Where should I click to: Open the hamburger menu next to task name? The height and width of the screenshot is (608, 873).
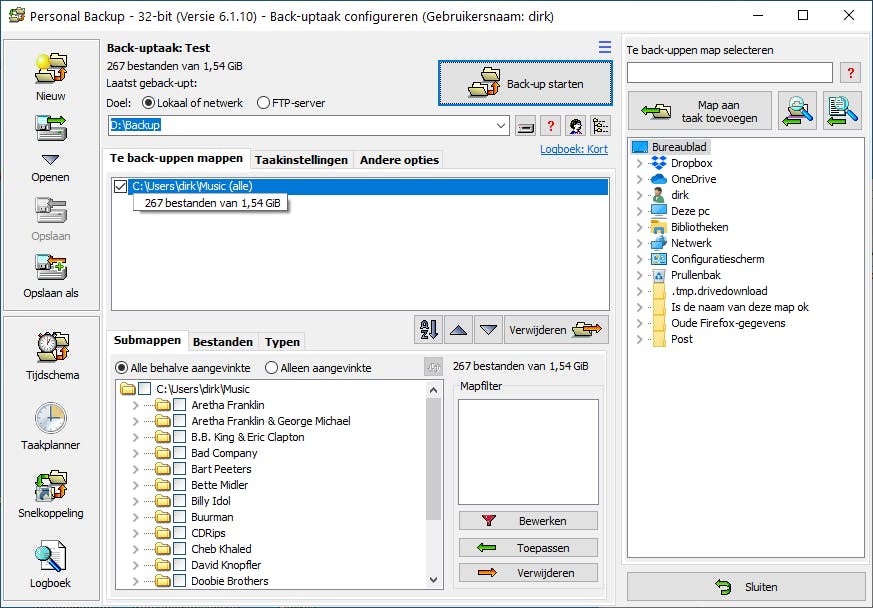605,47
